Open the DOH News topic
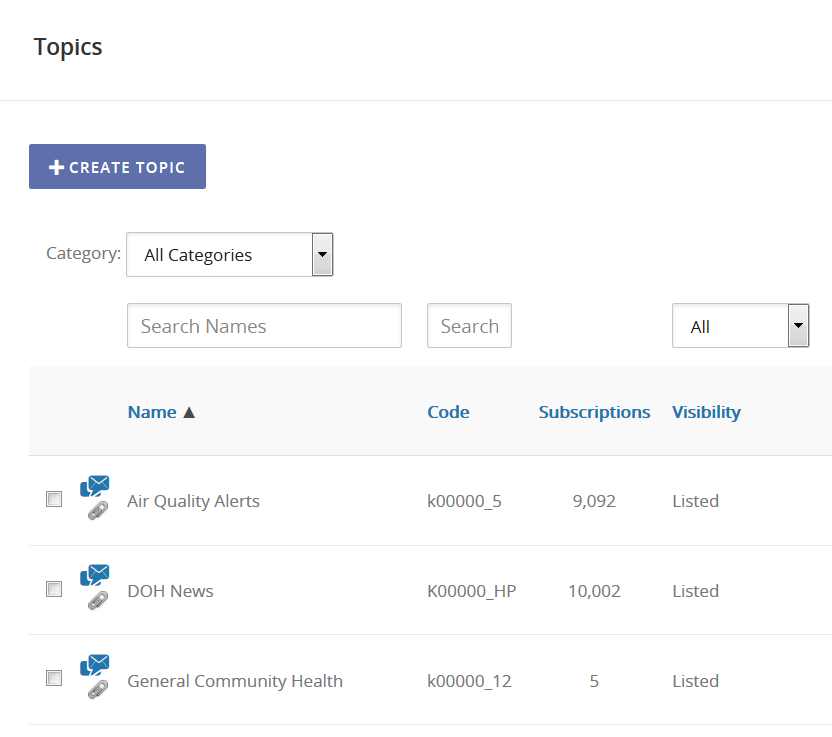Screen dimensions: 832x737 pyautogui.click(x=170, y=590)
